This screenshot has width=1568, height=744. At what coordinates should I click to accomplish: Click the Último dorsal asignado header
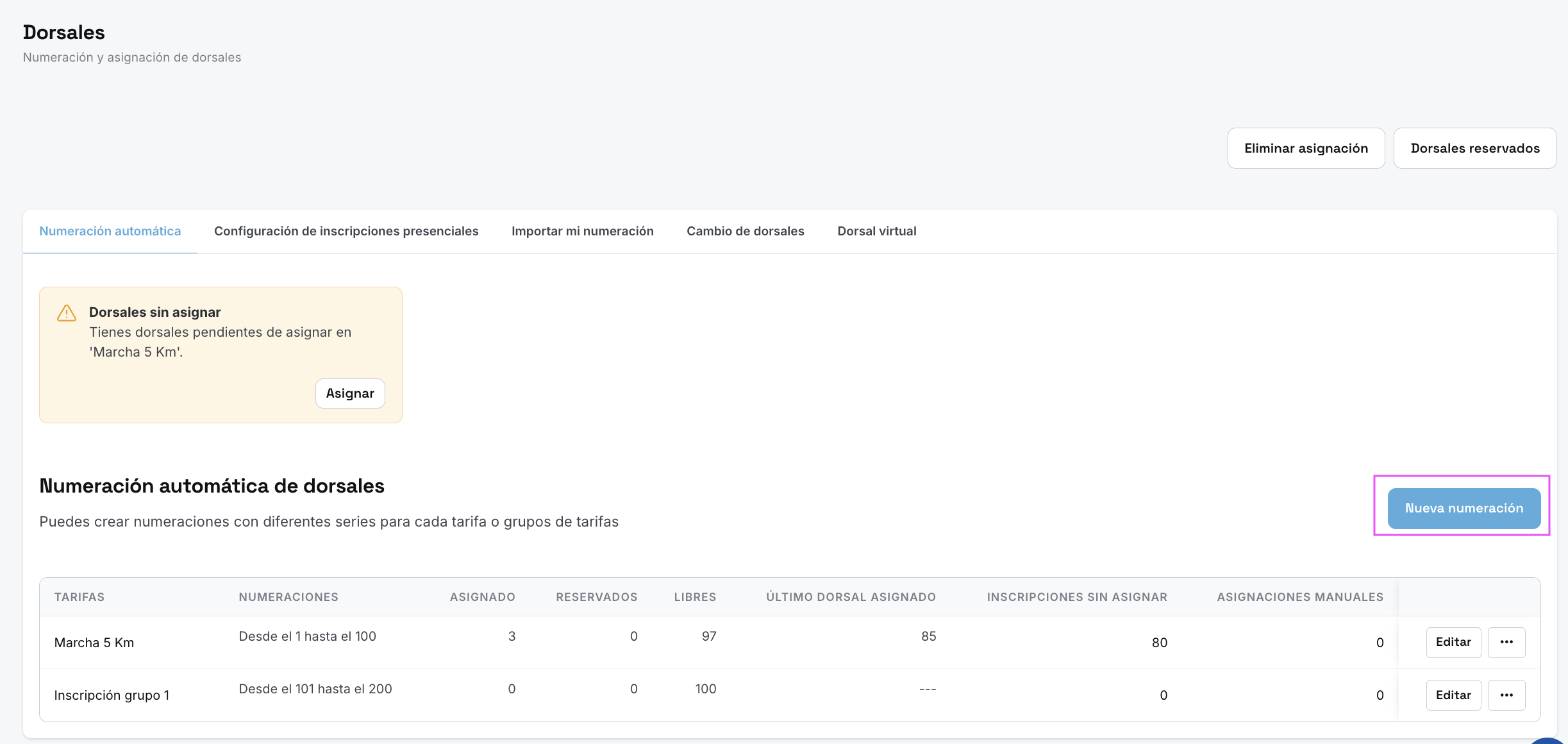pos(851,597)
